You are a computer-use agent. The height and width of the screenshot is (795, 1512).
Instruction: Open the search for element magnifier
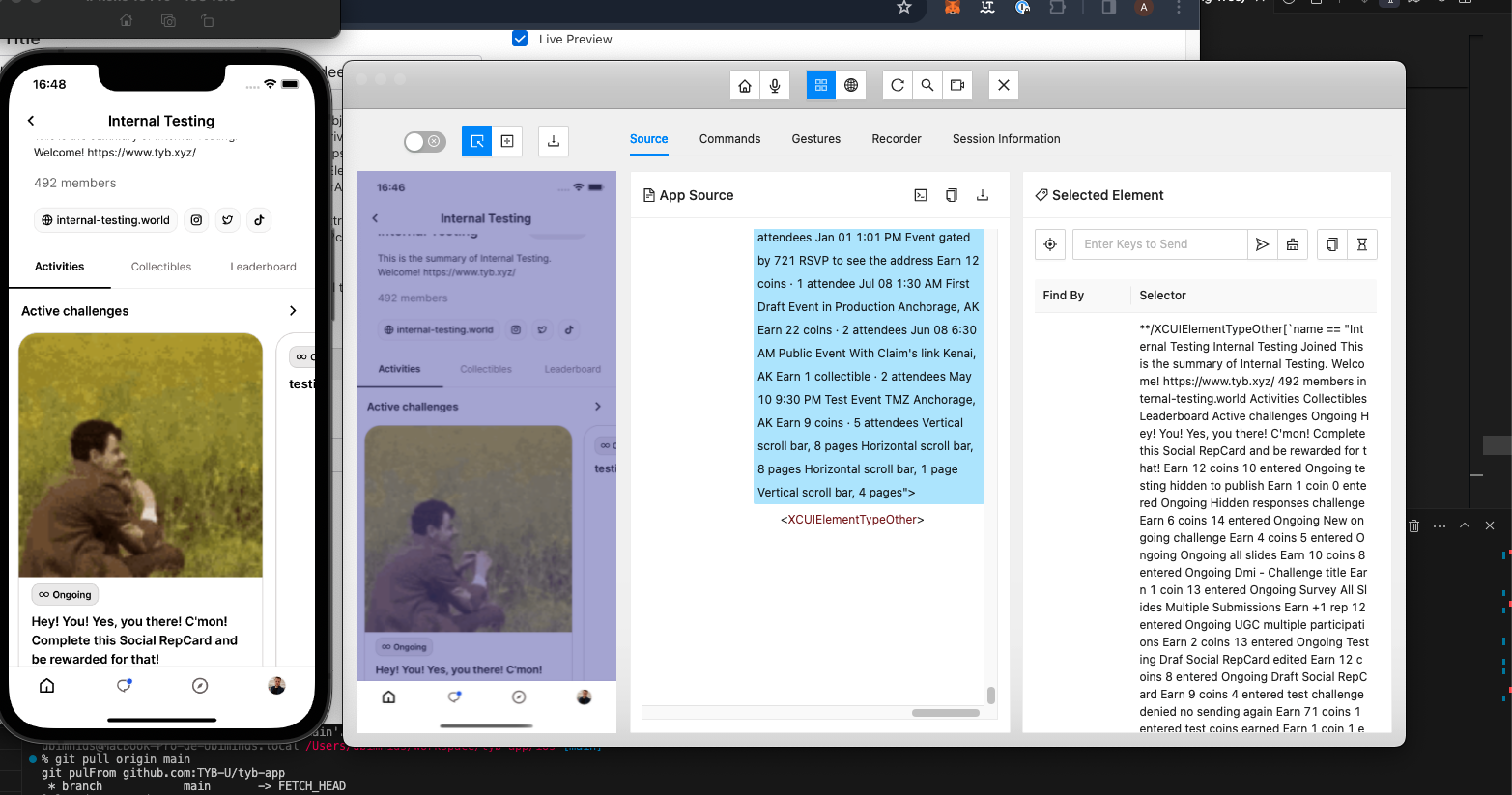pos(927,85)
